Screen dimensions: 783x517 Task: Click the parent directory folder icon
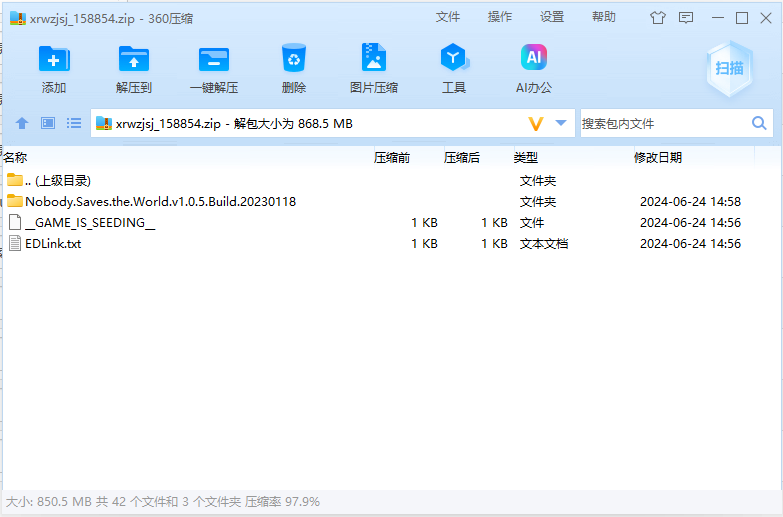tap(14, 180)
